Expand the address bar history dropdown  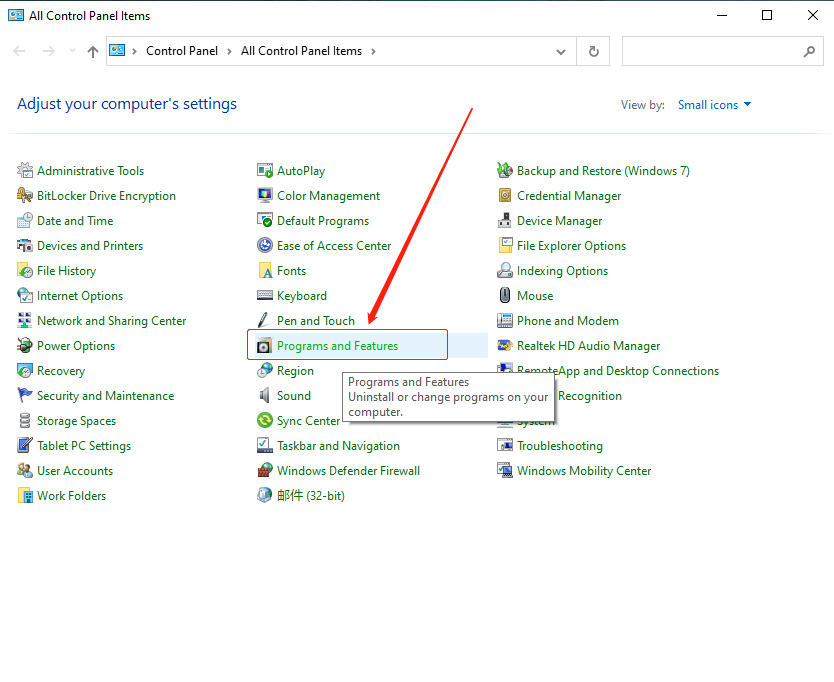[x=561, y=52]
